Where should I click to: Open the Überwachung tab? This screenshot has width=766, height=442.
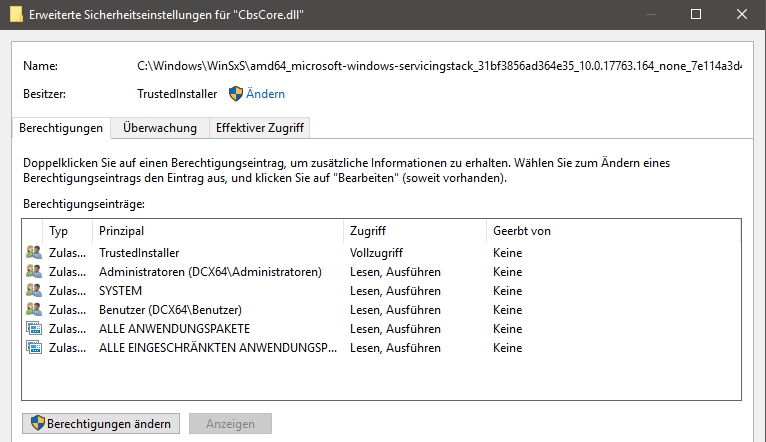click(x=160, y=128)
